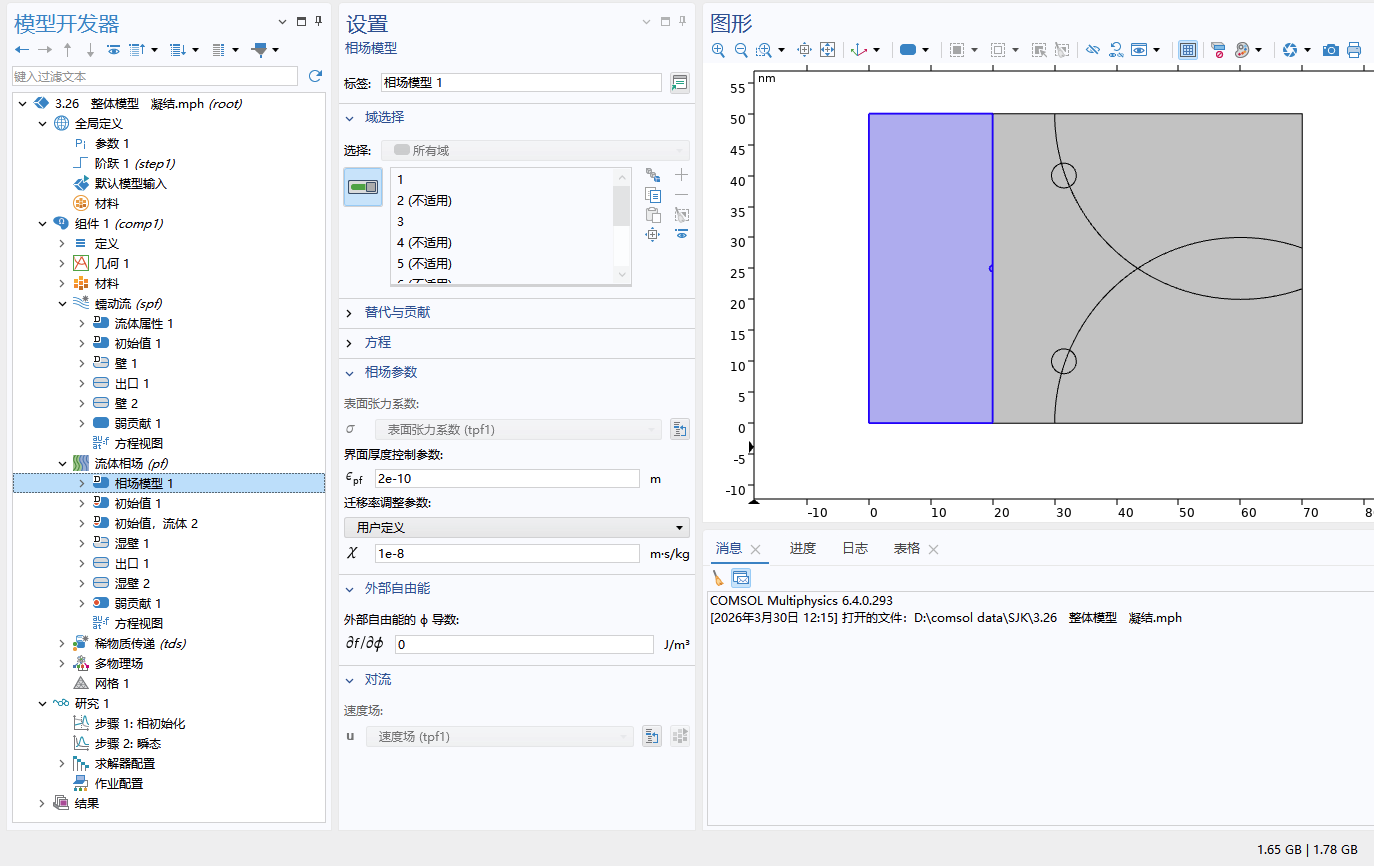Click the zoom extents icon
The width and height of the screenshot is (1374, 866).
coord(827,49)
